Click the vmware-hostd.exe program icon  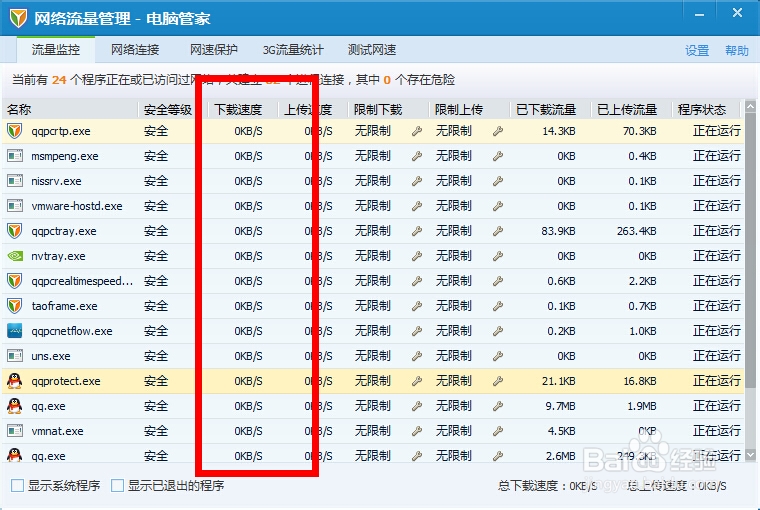(x=15, y=206)
